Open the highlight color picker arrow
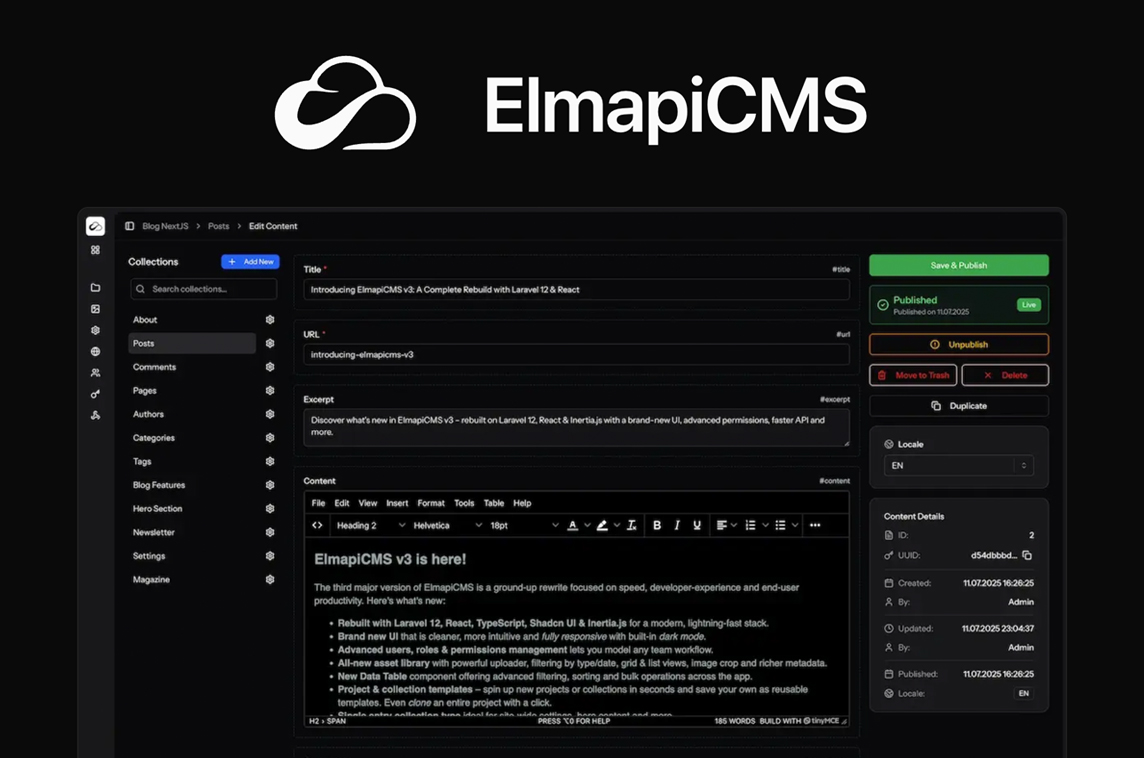This screenshot has height=758, width=1144. tap(617, 525)
